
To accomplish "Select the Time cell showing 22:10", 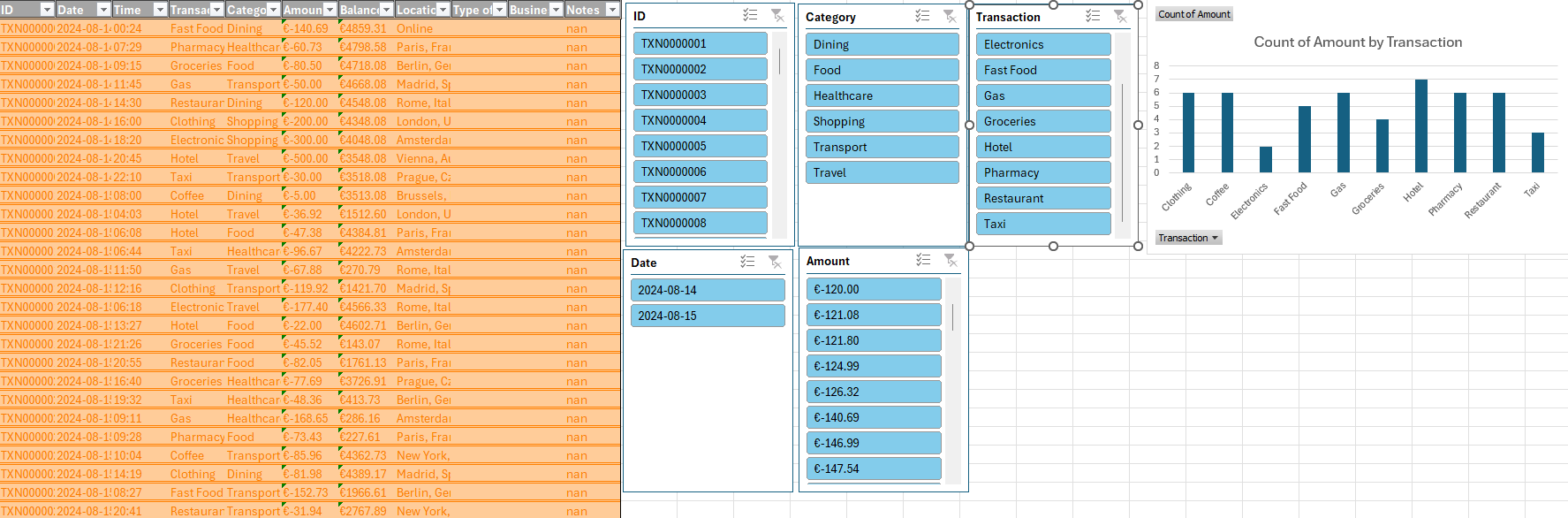I will pyautogui.click(x=140, y=177).
